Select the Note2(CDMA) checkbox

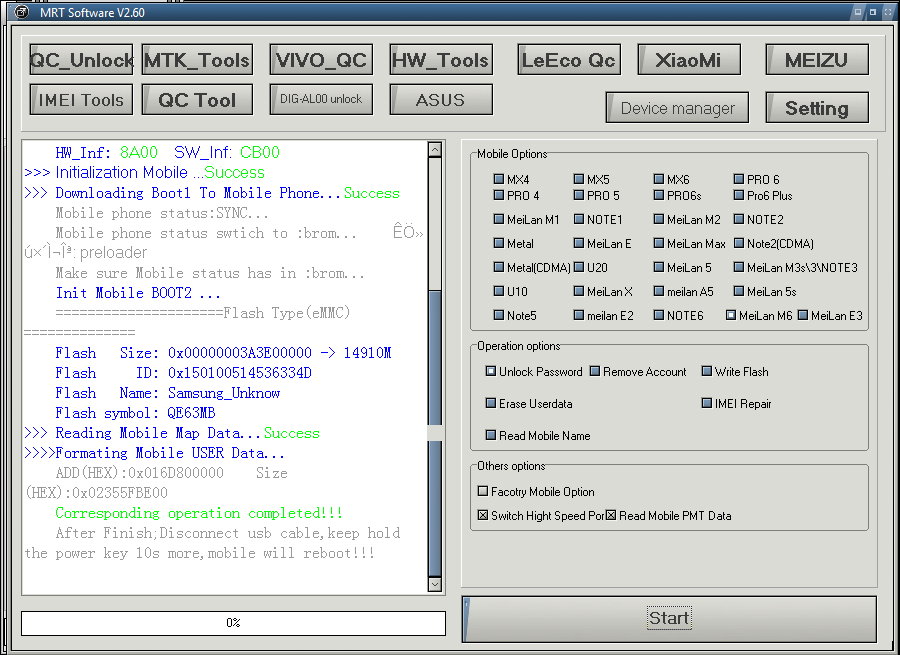tap(739, 243)
